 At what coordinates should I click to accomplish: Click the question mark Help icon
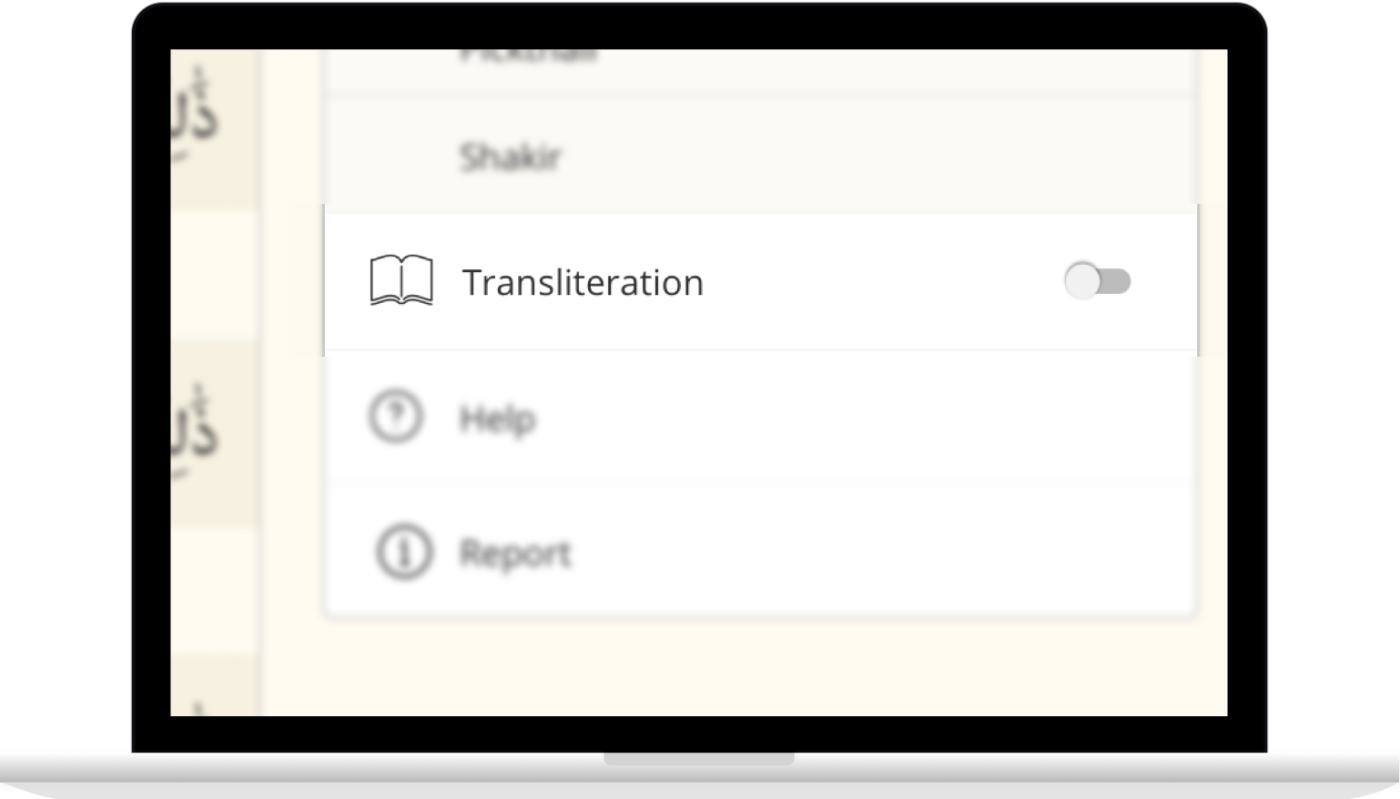point(396,416)
